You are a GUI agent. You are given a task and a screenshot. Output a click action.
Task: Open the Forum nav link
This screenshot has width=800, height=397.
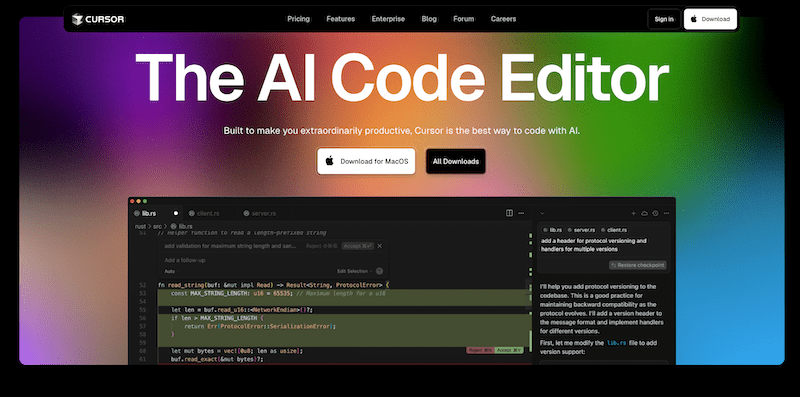pos(463,19)
